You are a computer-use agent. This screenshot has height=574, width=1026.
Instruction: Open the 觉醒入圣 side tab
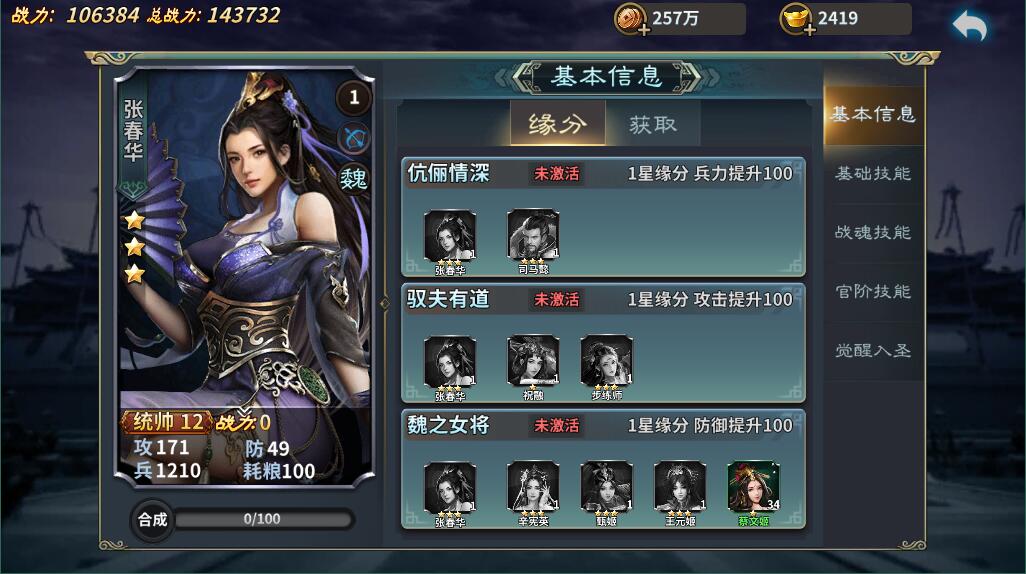873,350
